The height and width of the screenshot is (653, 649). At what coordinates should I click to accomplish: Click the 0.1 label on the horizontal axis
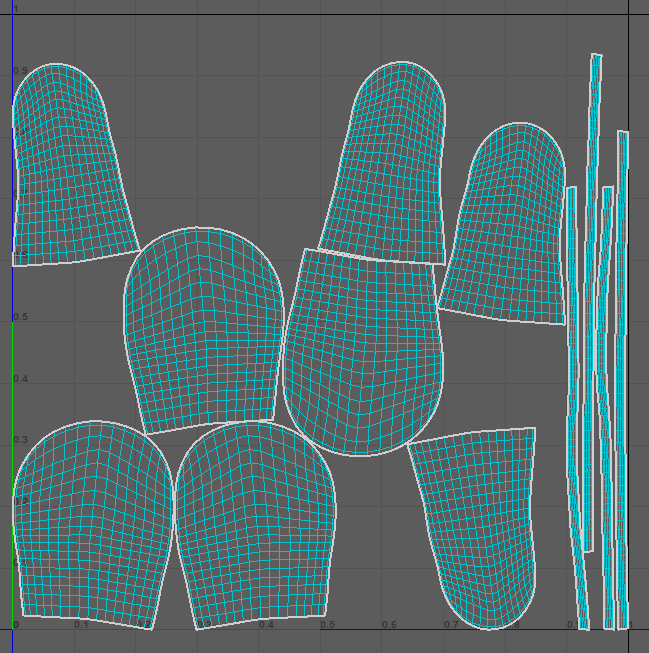point(81,624)
